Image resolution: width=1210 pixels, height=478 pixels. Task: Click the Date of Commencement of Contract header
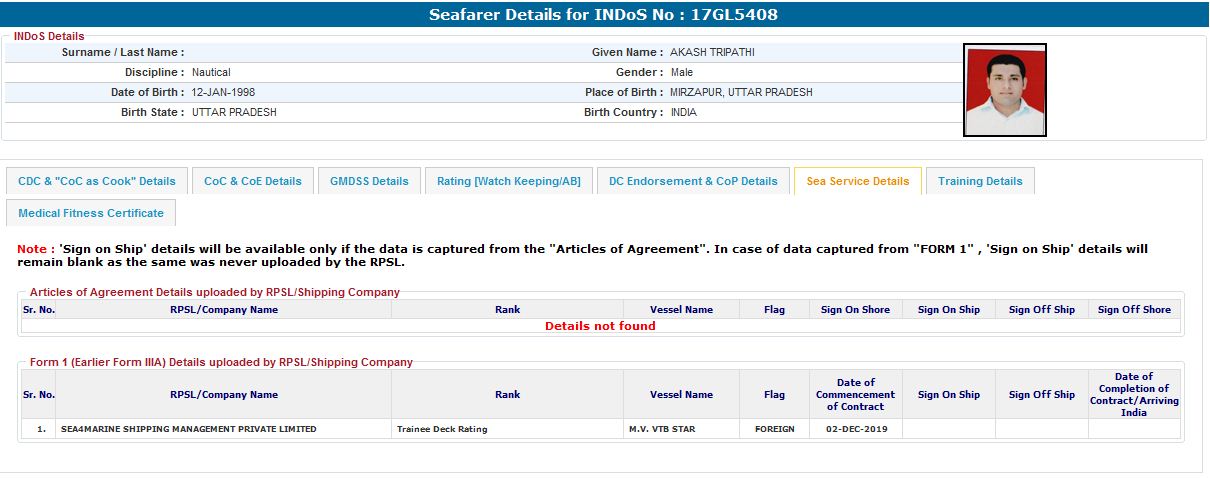tap(855, 394)
